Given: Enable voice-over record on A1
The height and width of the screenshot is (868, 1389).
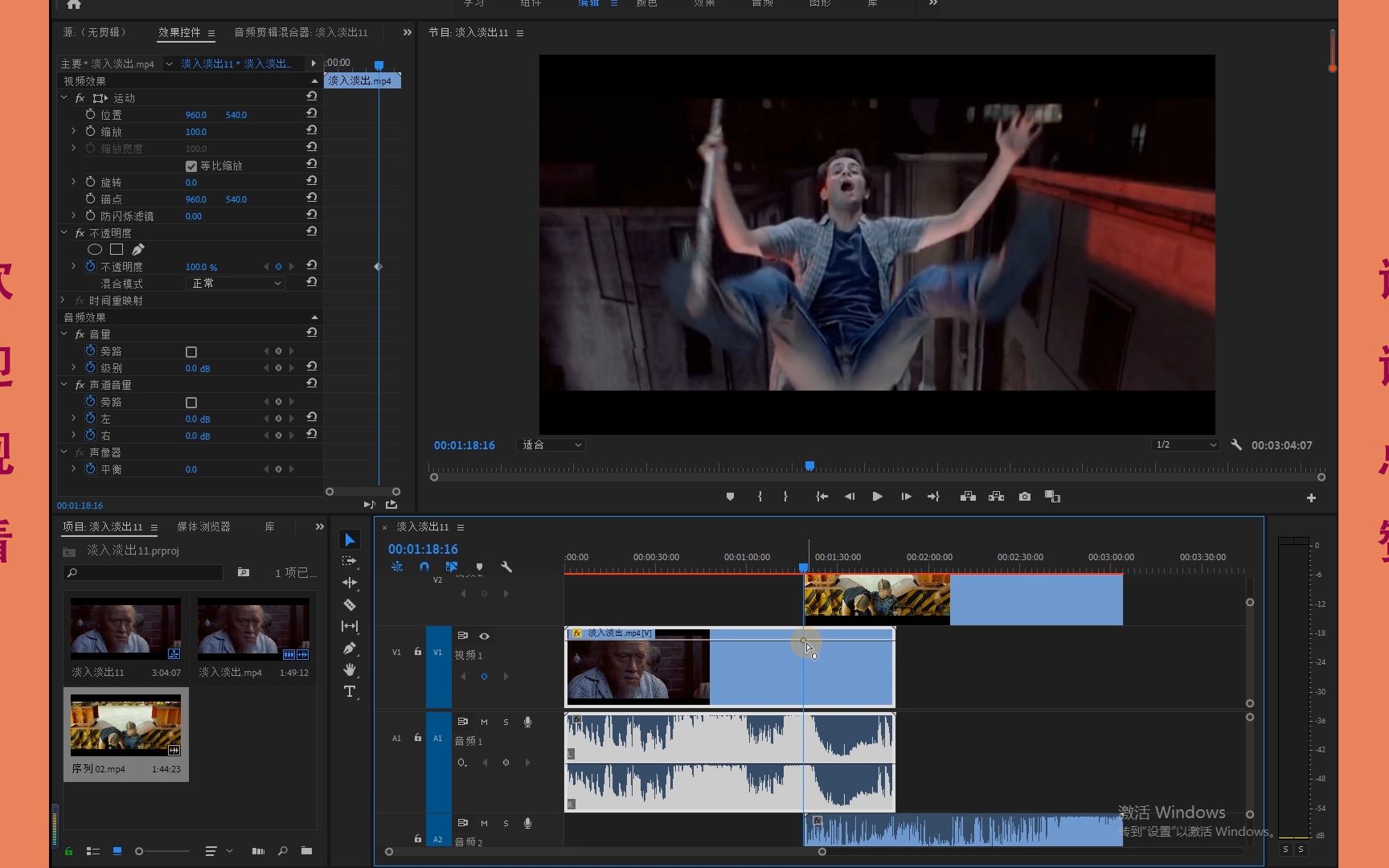Looking at the screenshot, I should pos(528,722).
